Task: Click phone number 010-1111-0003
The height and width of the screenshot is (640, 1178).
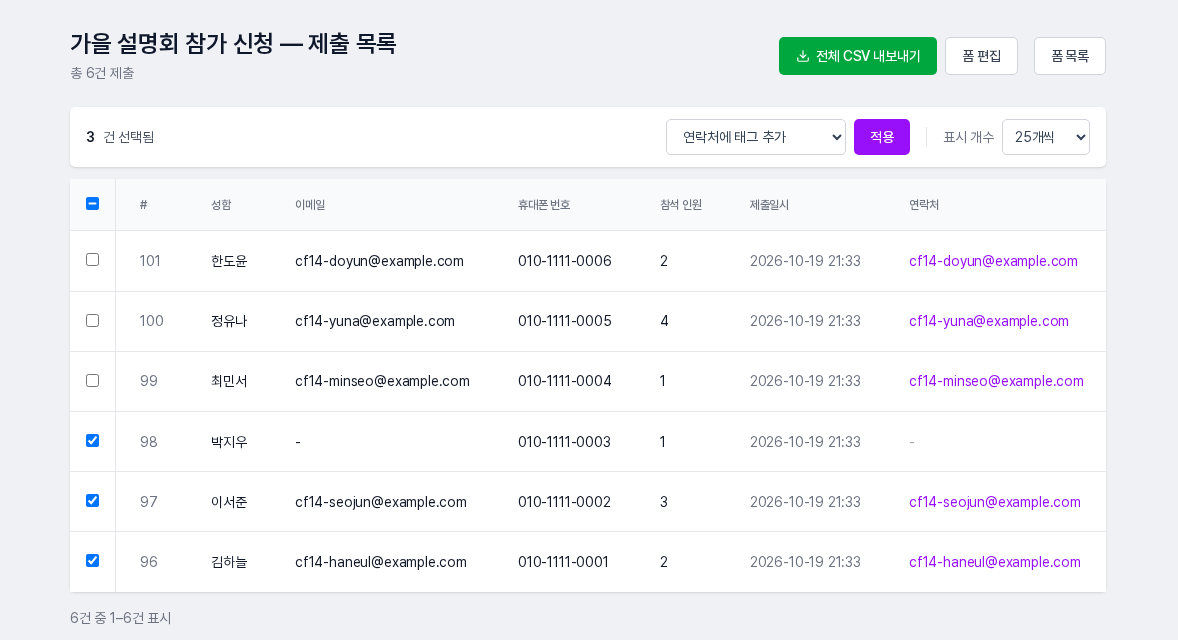Action: pos(564,442)
